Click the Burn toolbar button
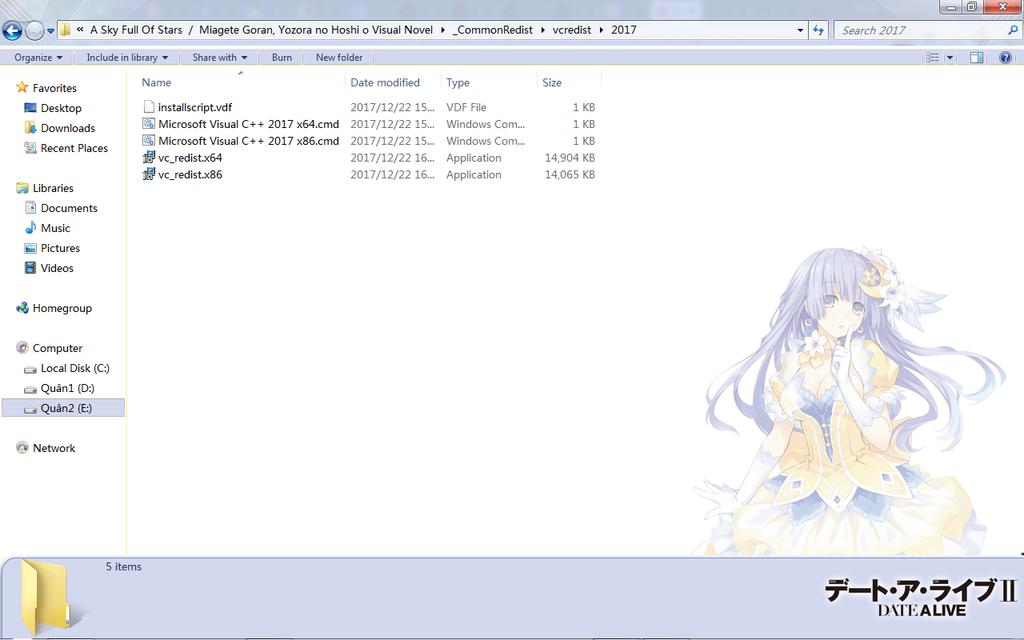Image resolution: width=1024 pixels, height=640 pixels. click(x=281, y=57)
